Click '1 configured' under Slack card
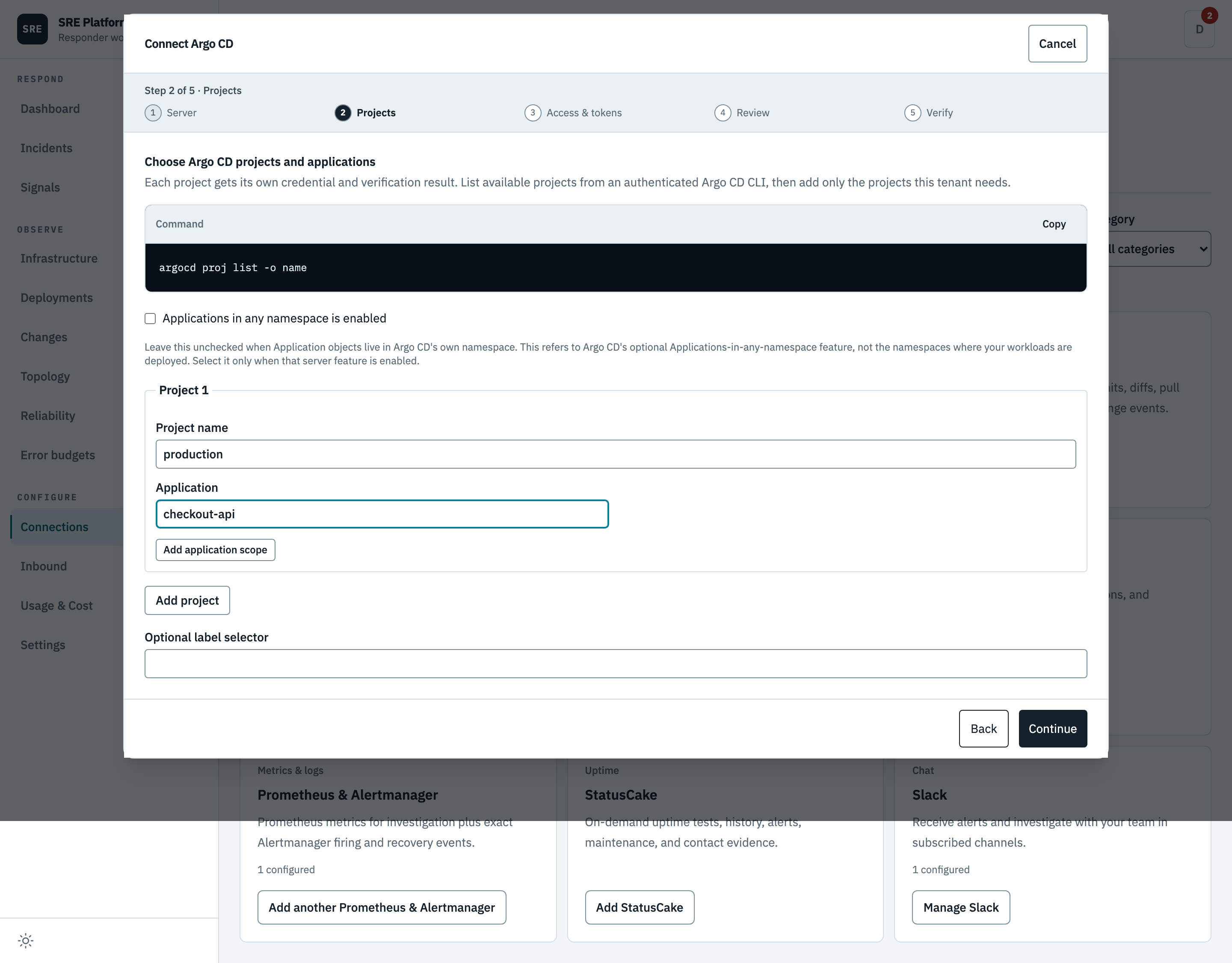Viewport: 1232px width, 963px height. pyautogui.click(x=940, y=869)
